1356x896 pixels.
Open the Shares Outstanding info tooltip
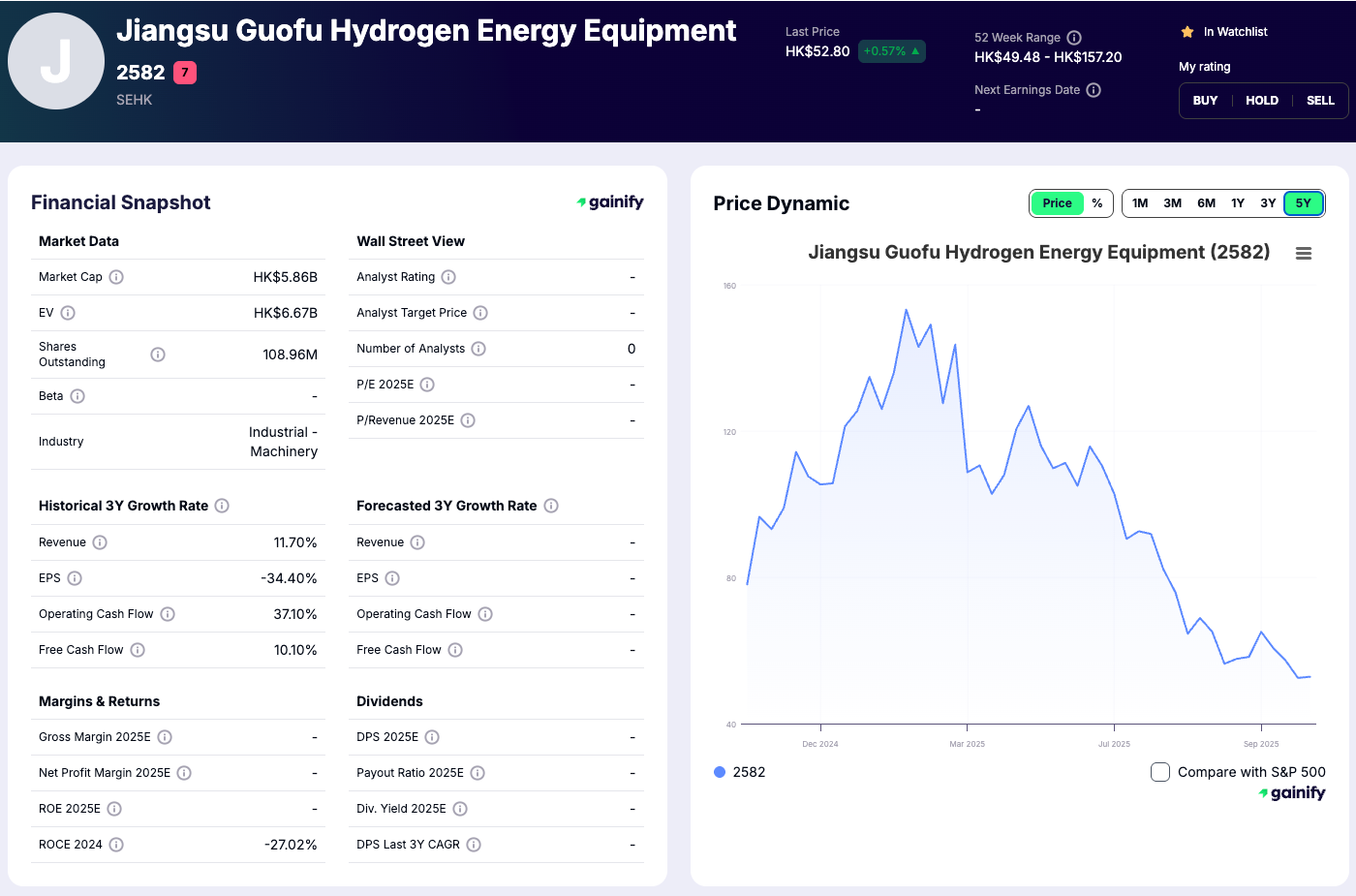pyautogui.click(x=157, y=355)
